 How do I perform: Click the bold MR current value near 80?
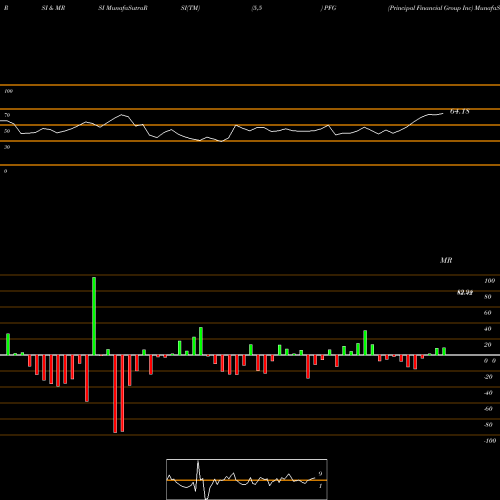(x=465, y=293)
